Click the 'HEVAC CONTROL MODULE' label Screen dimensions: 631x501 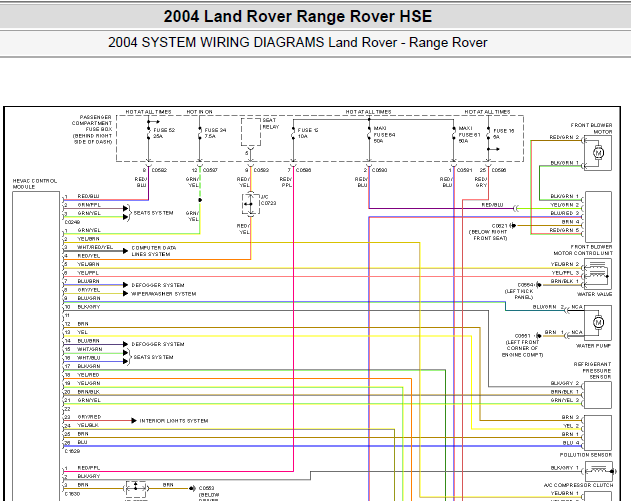click(35, 184)
